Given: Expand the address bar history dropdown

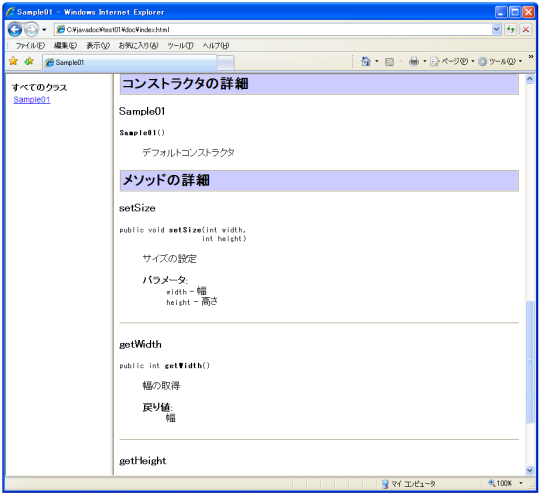Looking at the screenshot, I should pos(496,30).
